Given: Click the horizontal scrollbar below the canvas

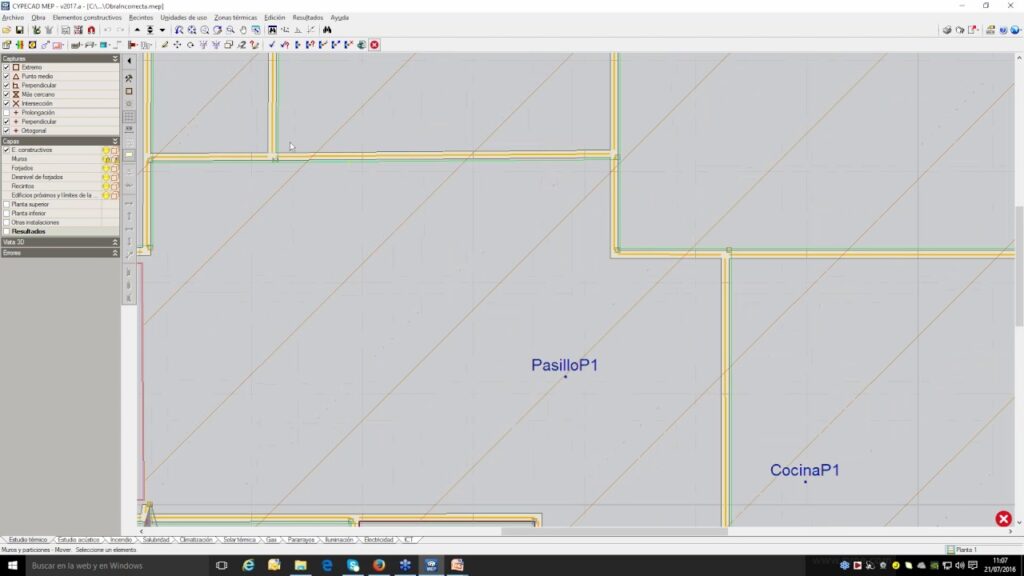Looking at the screenshot, I should [x=580, y=531].
